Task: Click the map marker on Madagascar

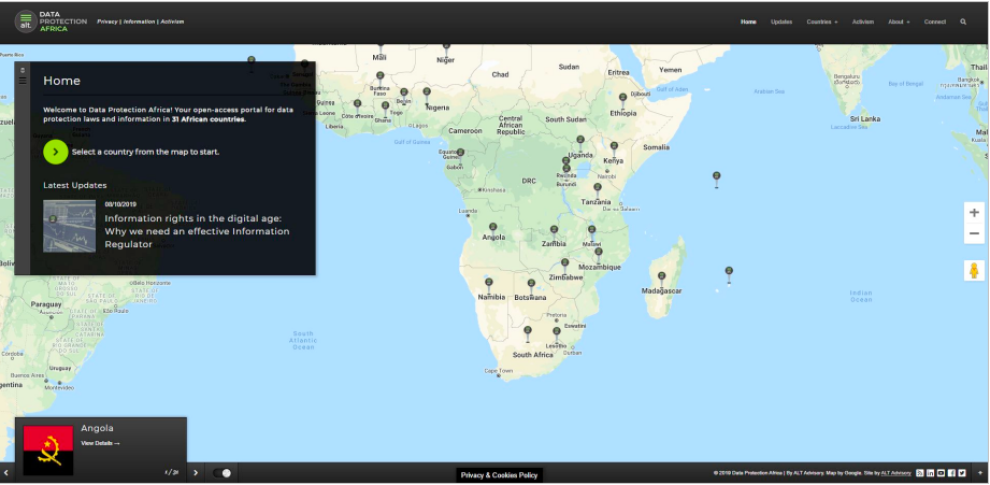Action: [x=661, y=276]
